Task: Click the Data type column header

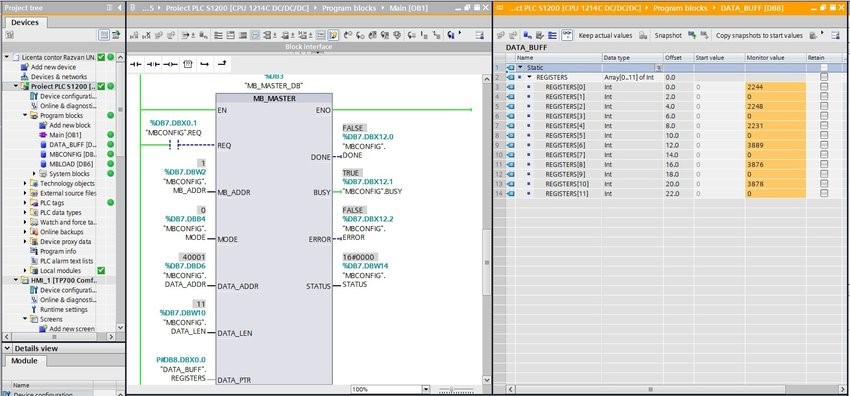Action: pyautogui.click(x=632, y=57)
